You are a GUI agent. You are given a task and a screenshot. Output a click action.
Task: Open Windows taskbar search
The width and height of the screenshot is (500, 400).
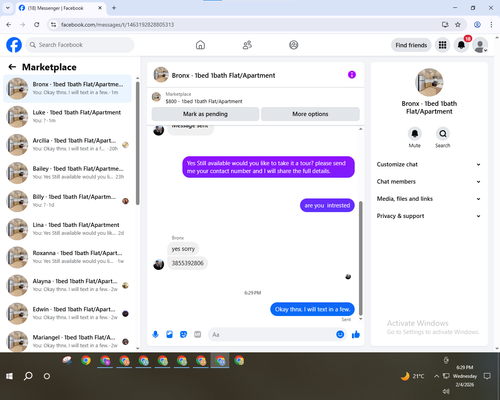(x=28, y=376)
